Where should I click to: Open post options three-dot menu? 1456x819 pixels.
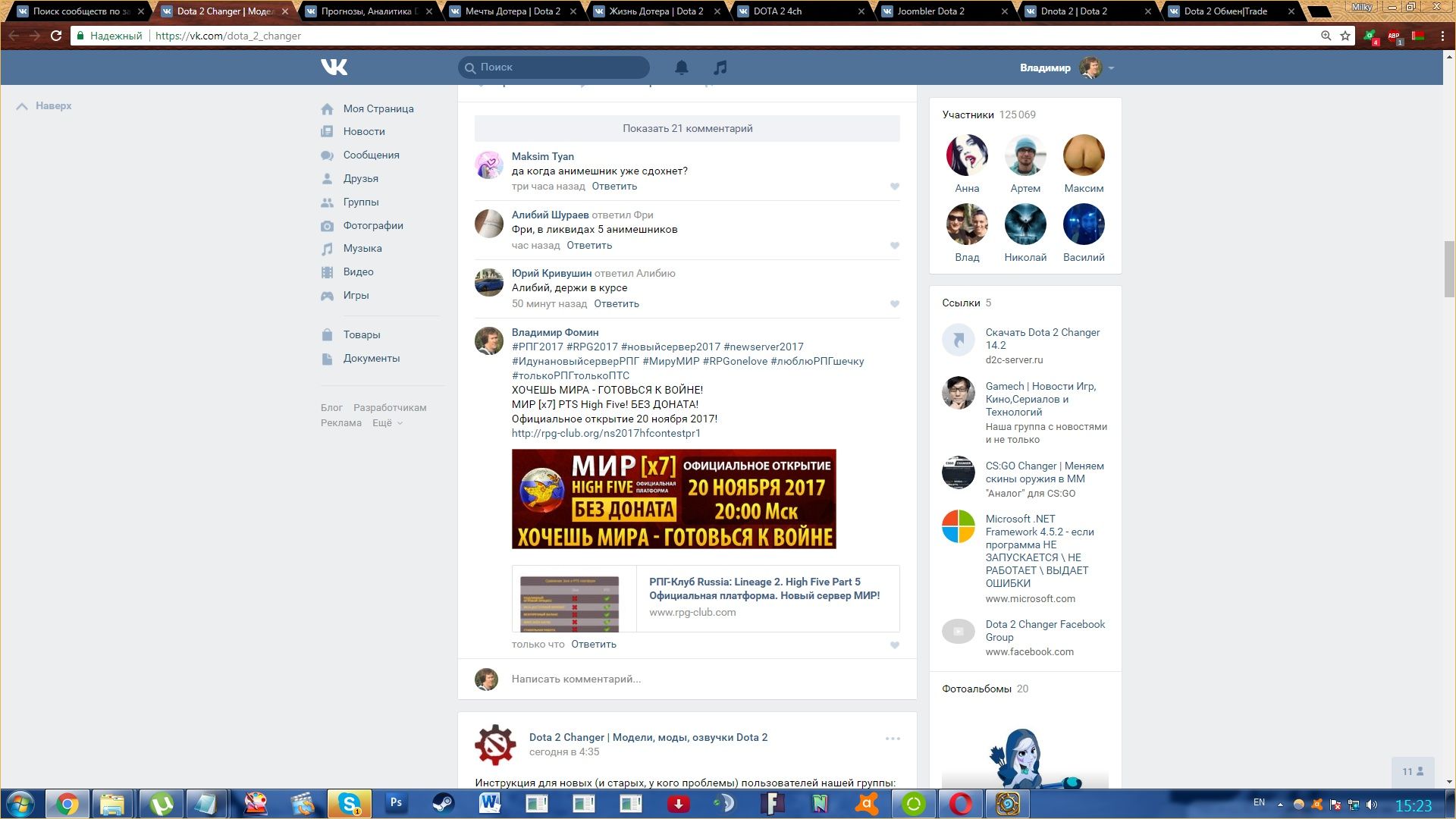(893, 739)
